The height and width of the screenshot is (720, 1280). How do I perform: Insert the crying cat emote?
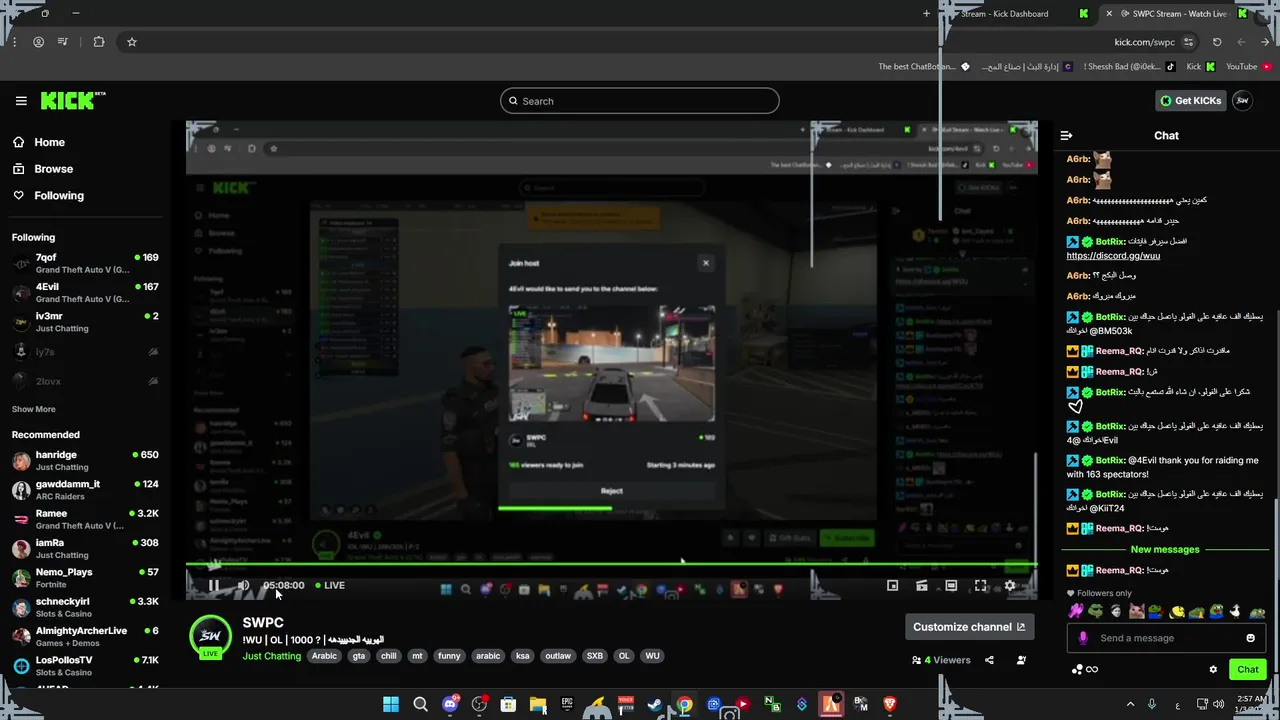(x=1136, y=611)
